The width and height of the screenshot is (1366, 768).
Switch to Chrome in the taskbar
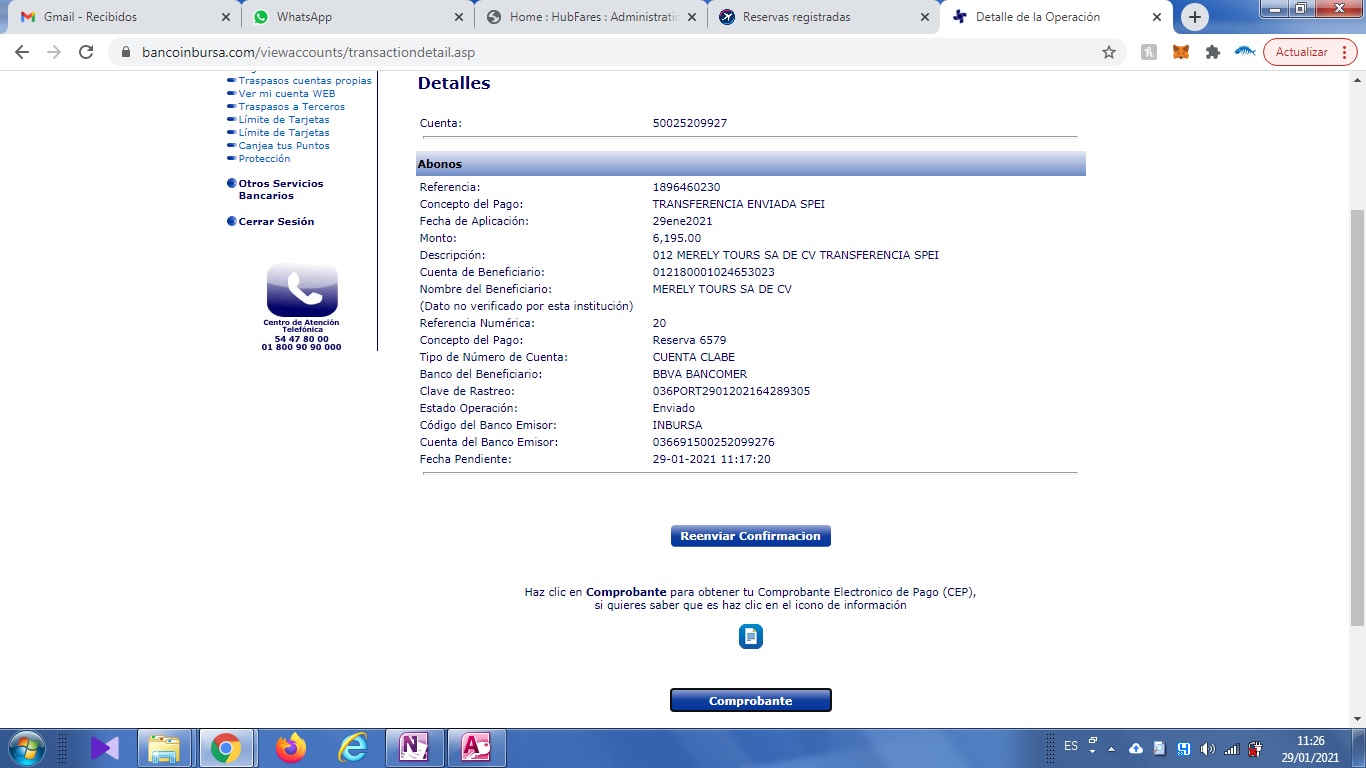click(226, 748)
